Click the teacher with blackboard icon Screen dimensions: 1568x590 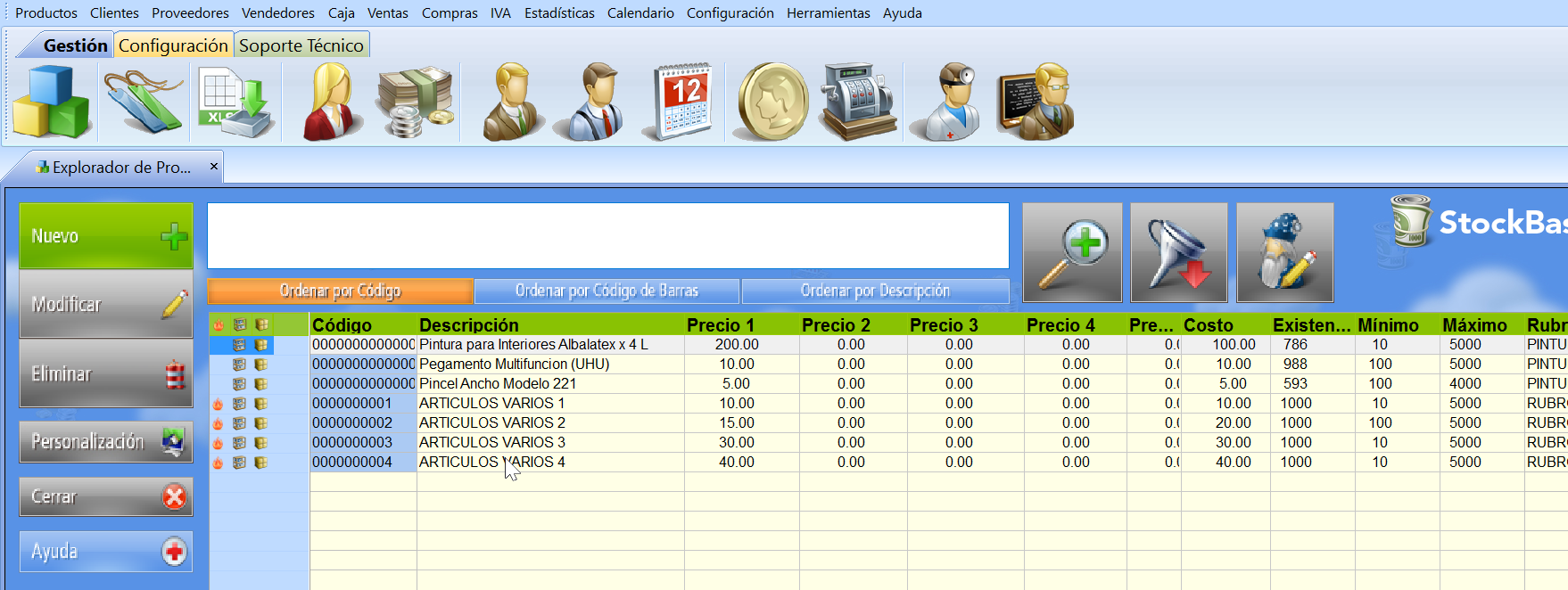1036,102
